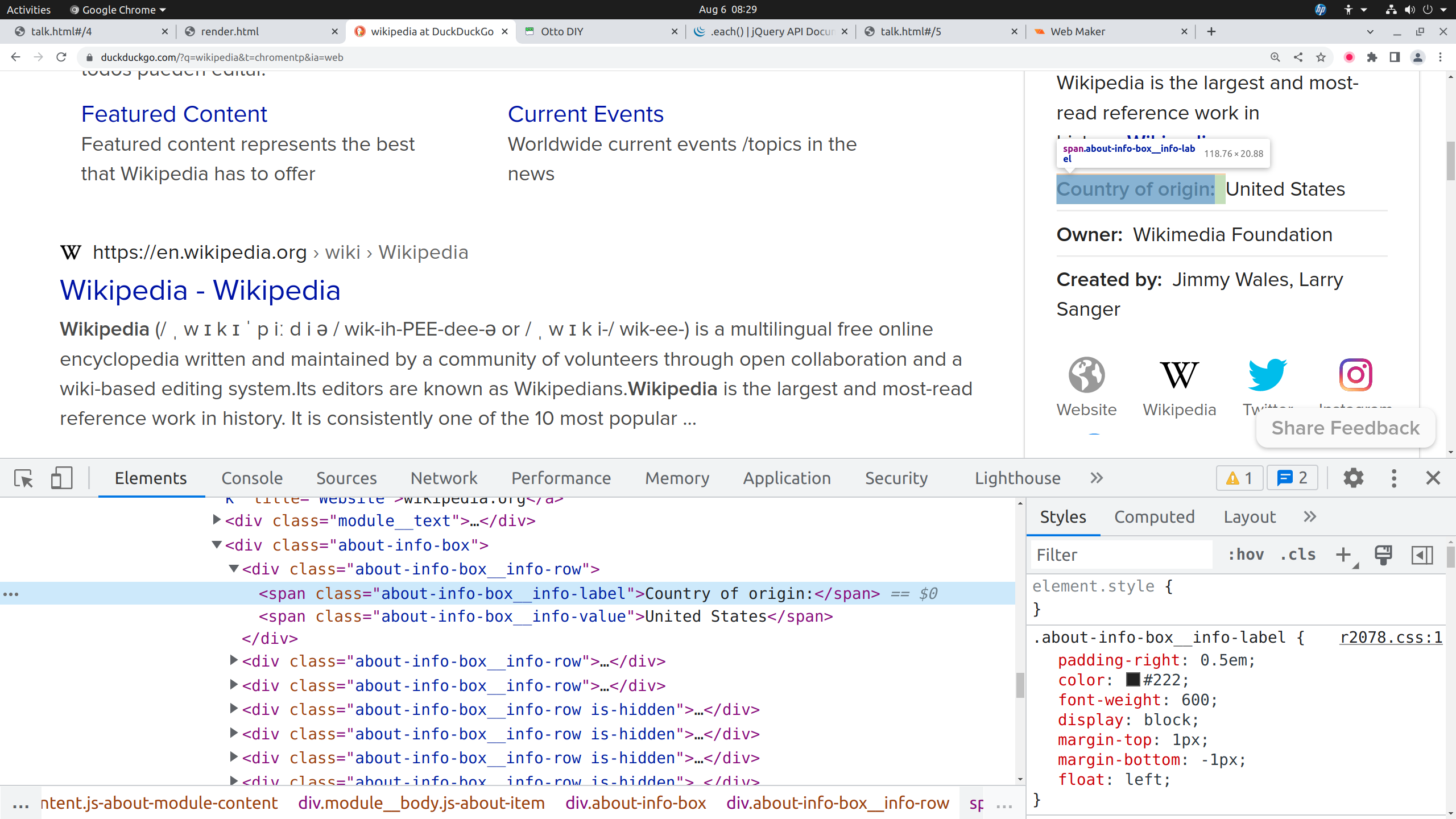Click the new style rule plus icon
The height and width of the screenshot is (819, 1456).
(x=1343, y=555)
